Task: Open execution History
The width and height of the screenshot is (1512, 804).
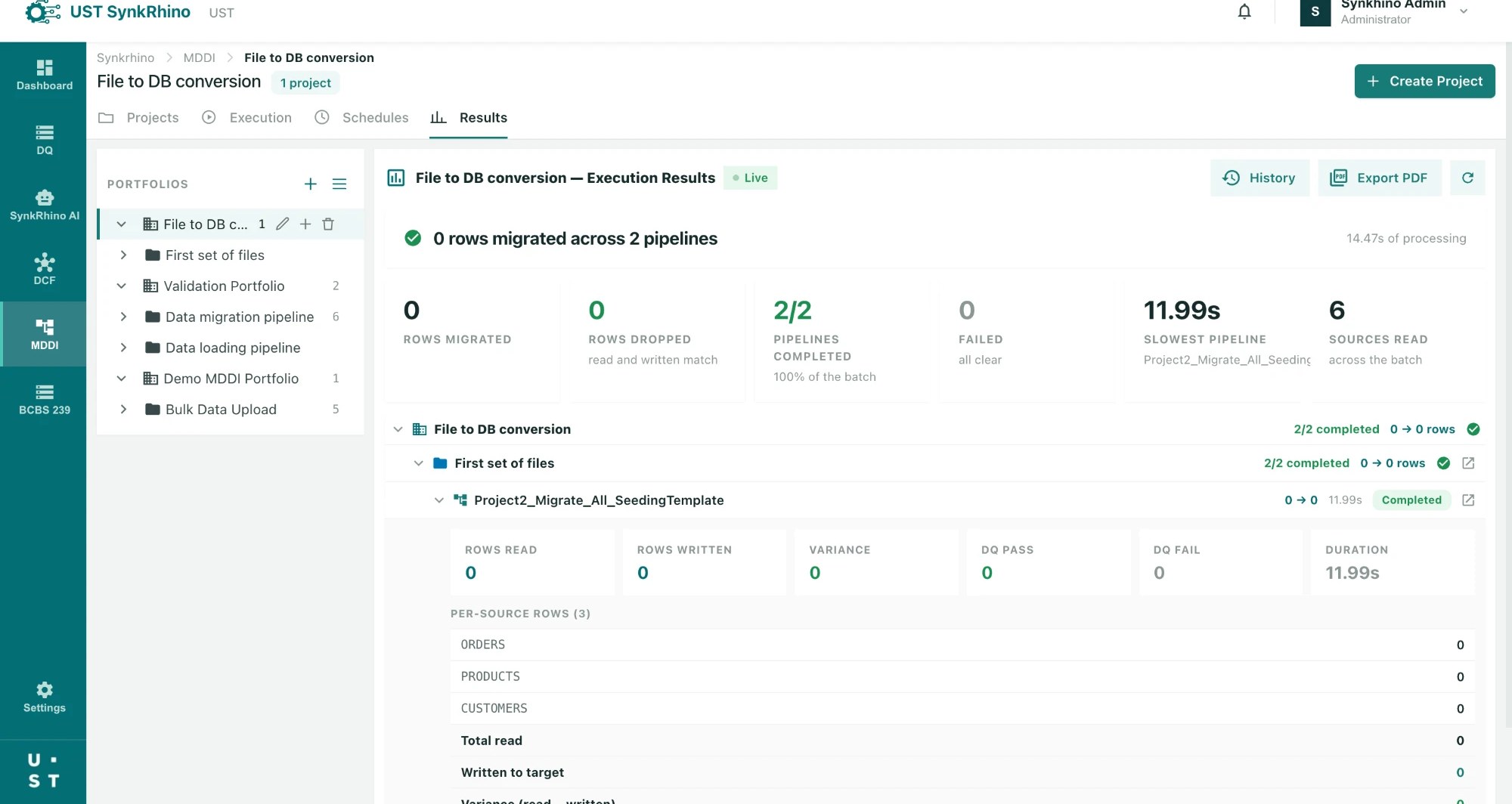Action: click(x=1259, y=178)
